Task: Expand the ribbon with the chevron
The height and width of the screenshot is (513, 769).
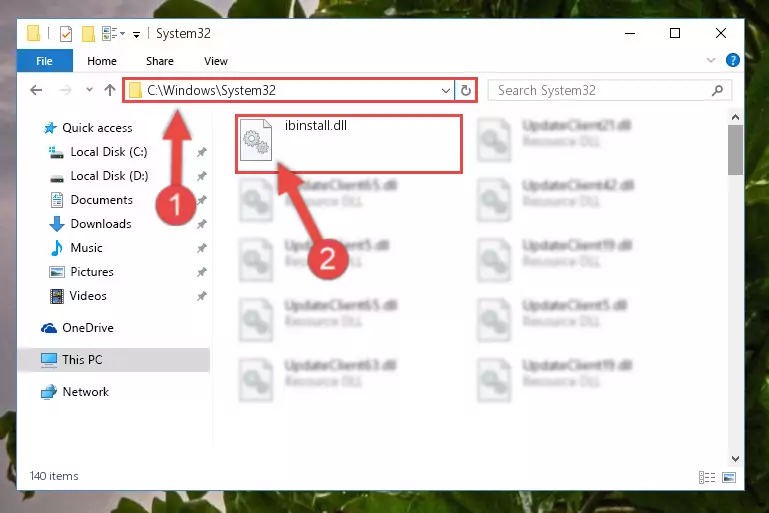Action: click(711, 60)
